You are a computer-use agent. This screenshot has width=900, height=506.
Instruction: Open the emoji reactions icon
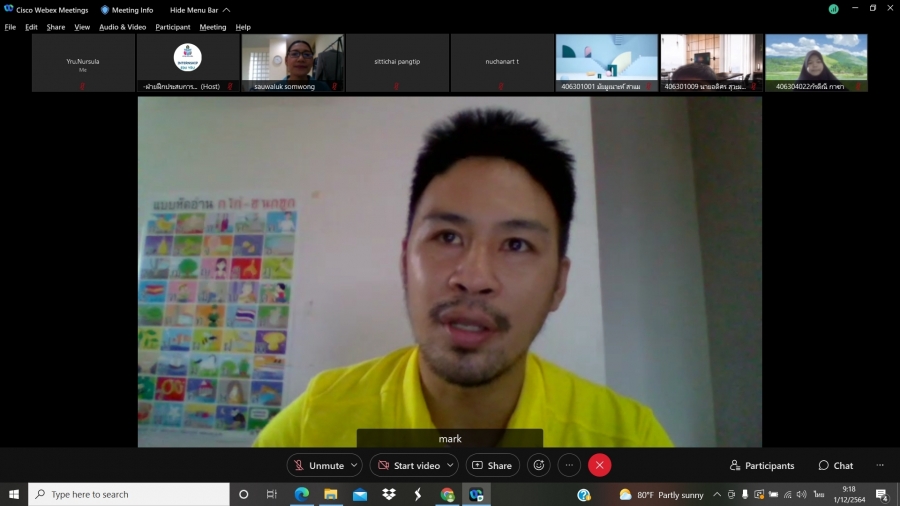pyautogui.click(x=539, y=465)
